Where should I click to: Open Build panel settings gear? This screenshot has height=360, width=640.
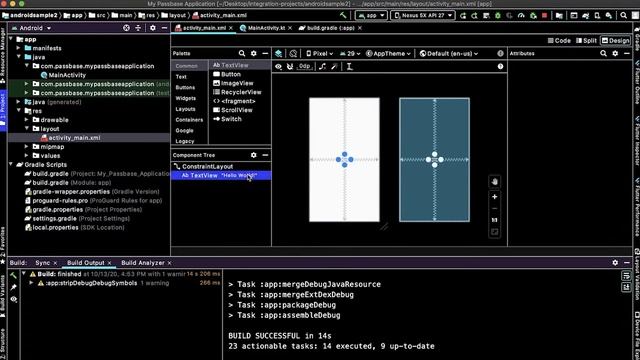pos(615,263)
